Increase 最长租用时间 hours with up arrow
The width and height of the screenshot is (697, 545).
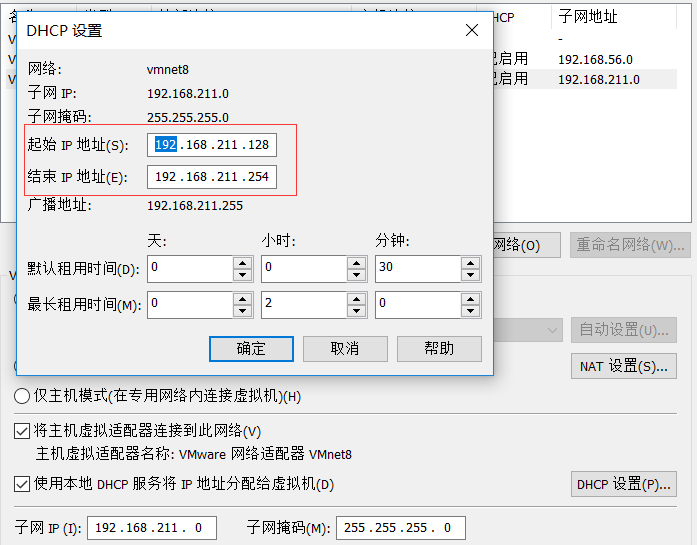point(357,299)
